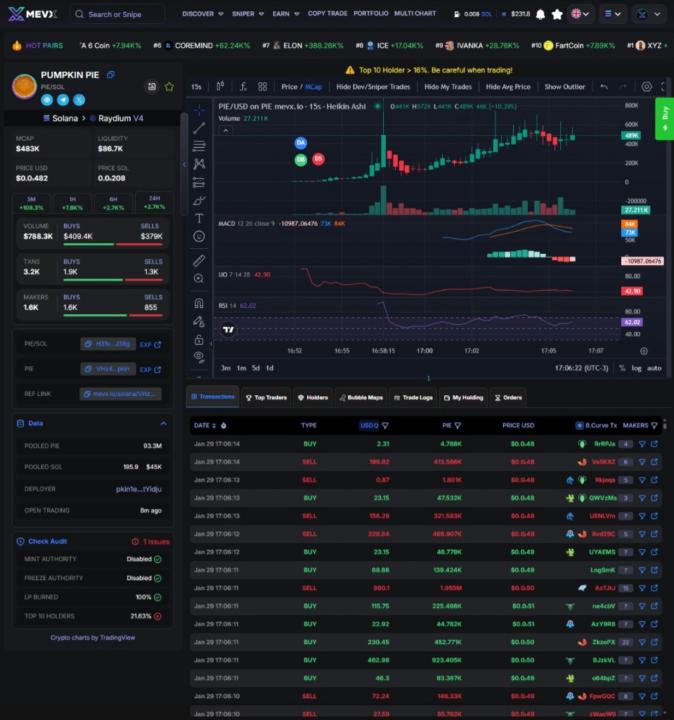Toggle magnet mode for drawings
The image size is (674, 720).
[199, 303]
